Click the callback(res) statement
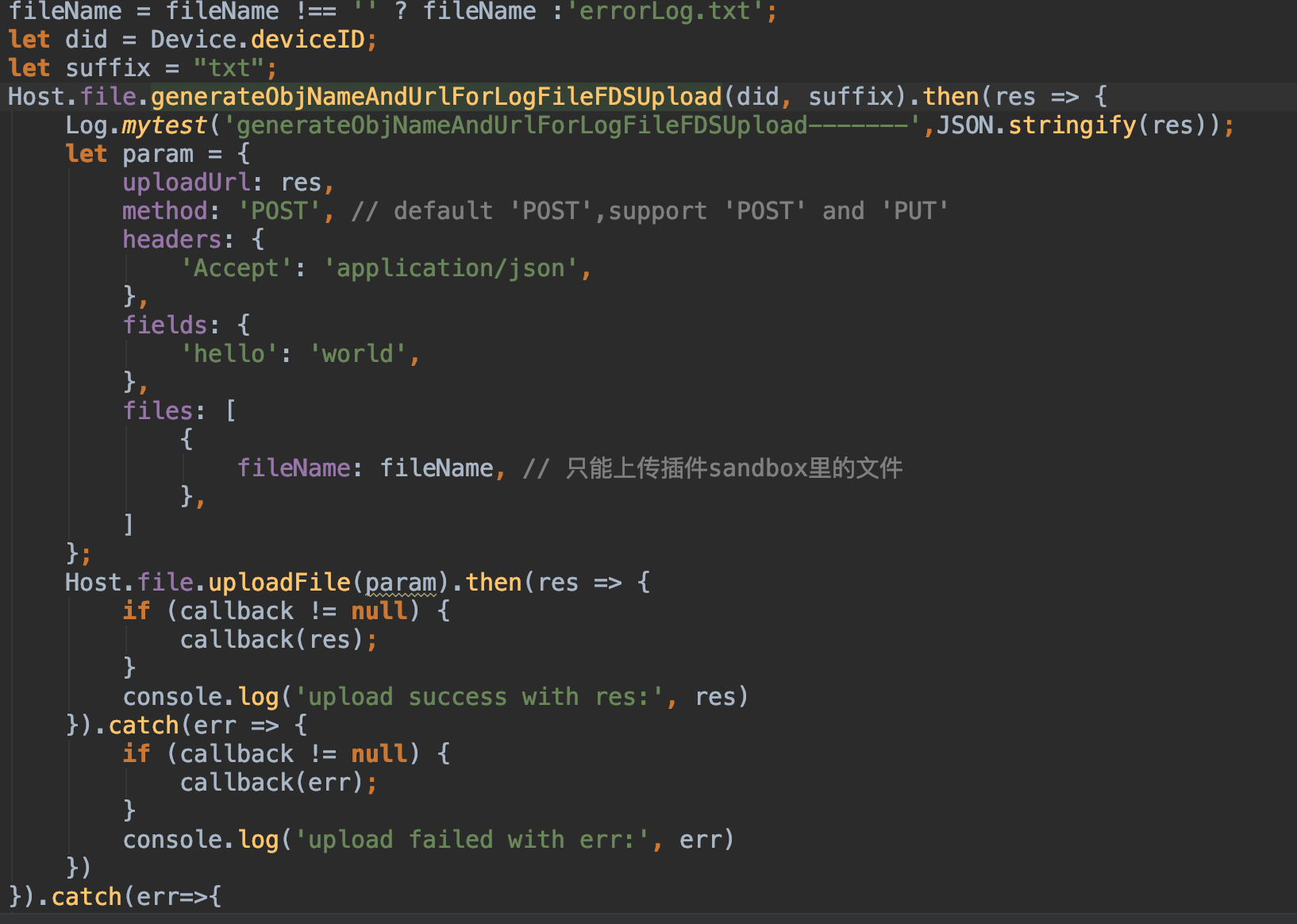Screen dimensions: 1297x924 [278, 639]
